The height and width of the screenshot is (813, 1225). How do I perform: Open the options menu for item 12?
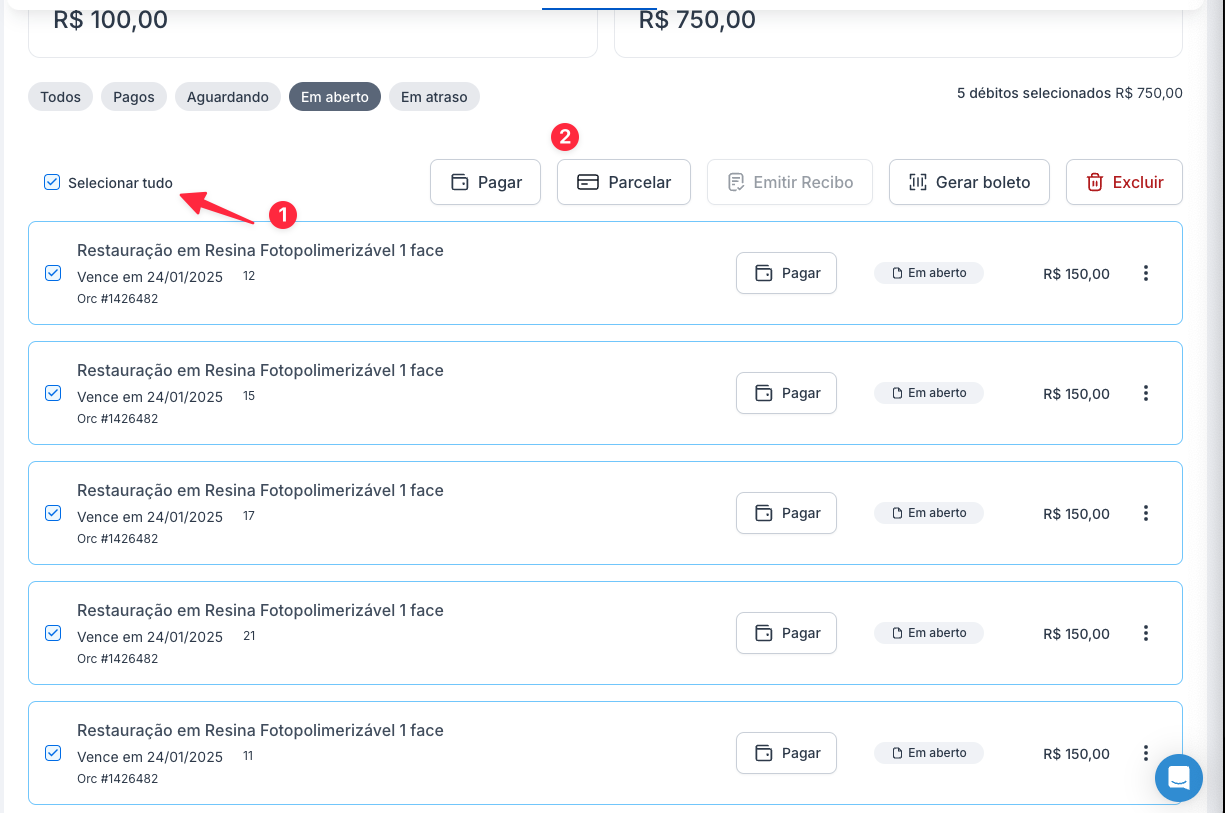coord(1146,273)
